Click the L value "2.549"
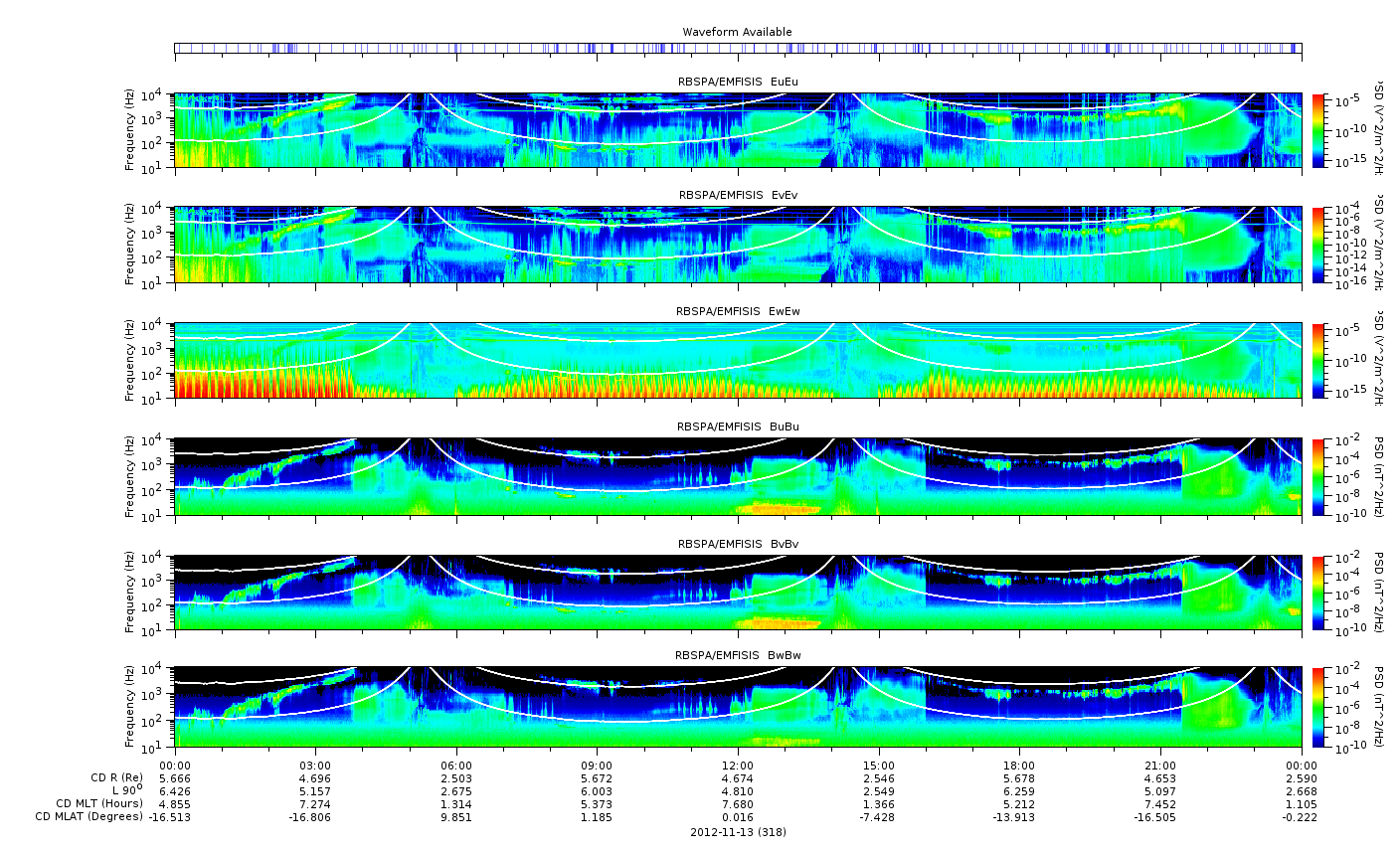Image resolution: width=1400 pixels, height=854 pixels. (879, 790)
